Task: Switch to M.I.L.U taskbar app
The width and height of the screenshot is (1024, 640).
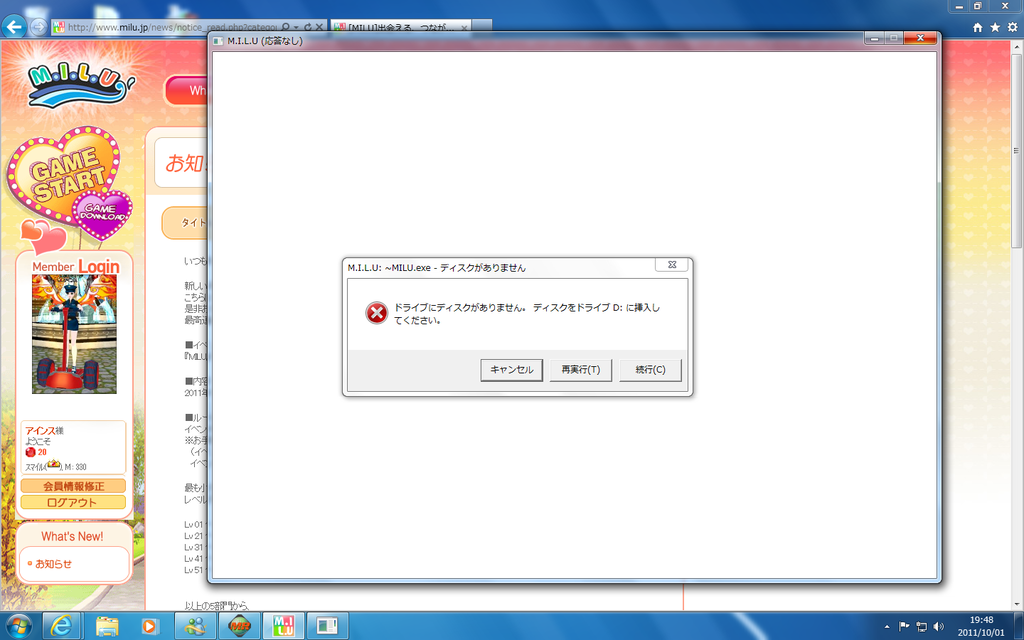Action: tap(283, 626)
